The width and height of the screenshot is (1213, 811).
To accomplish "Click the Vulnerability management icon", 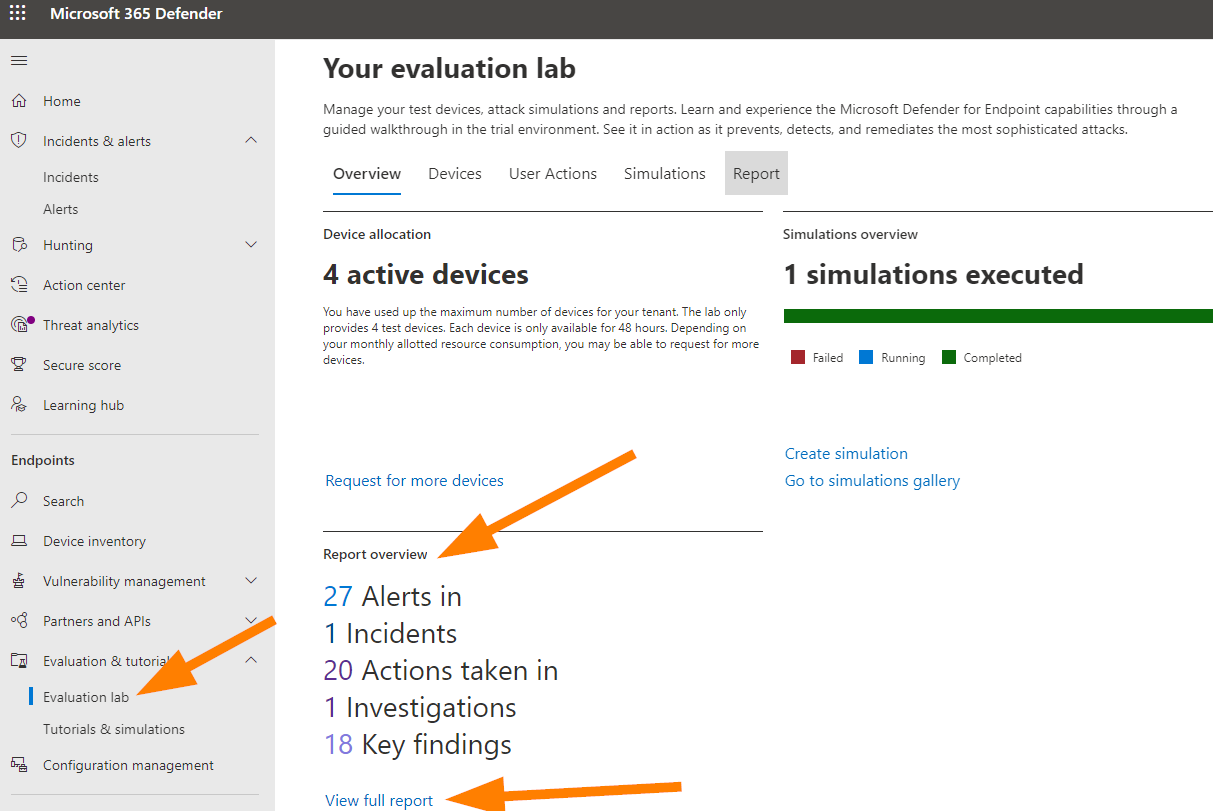I will click(x=18, y=581).
